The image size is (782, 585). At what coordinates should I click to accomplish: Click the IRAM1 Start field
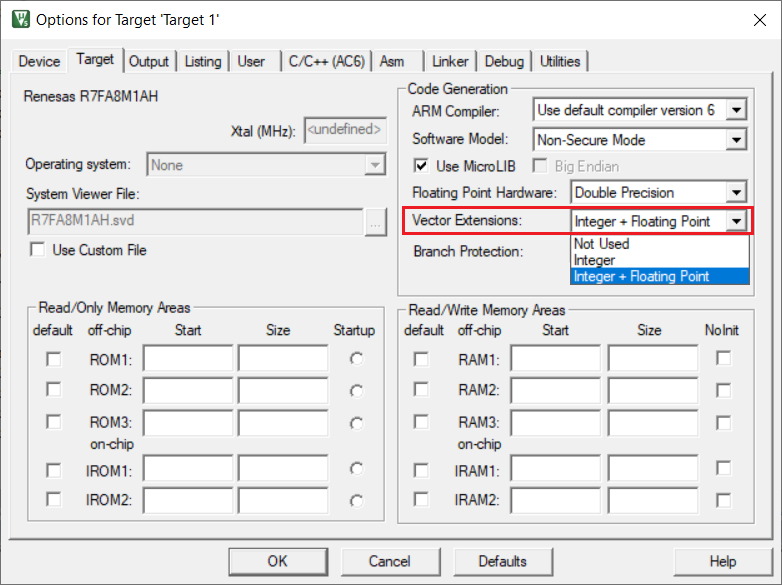point(556,469)
